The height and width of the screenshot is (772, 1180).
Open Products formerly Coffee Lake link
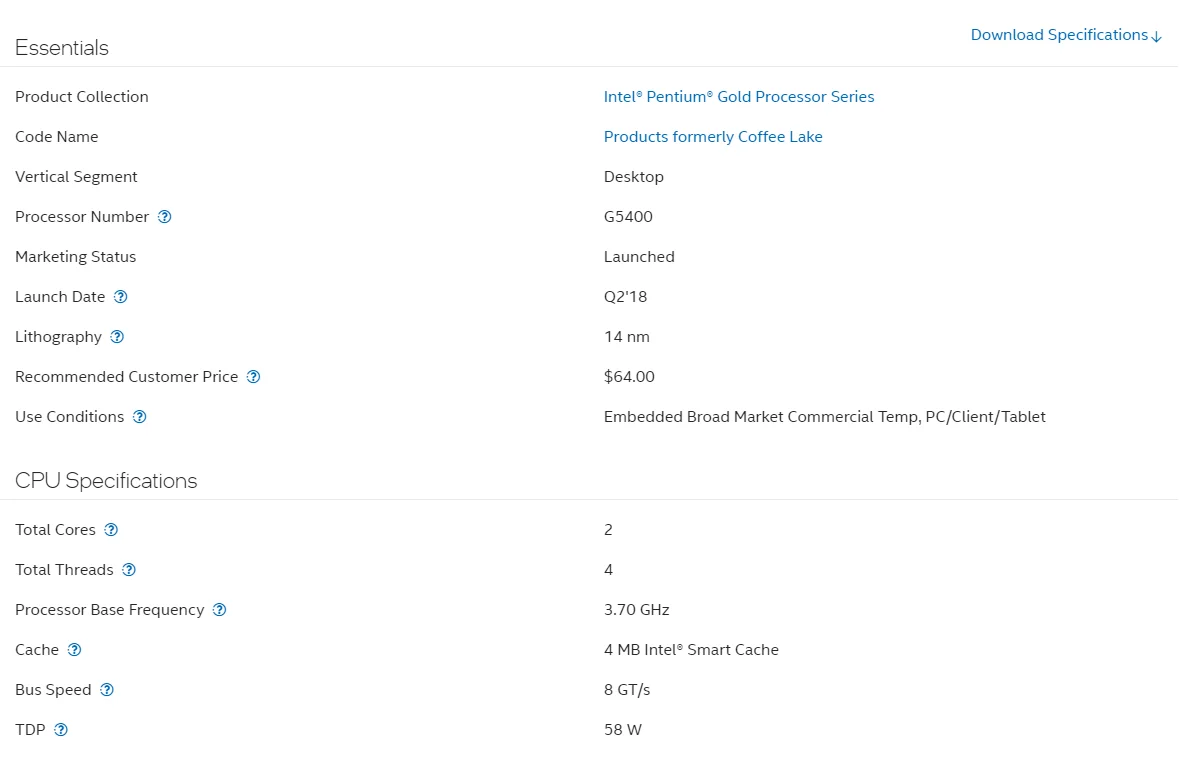tap(713, 137)
